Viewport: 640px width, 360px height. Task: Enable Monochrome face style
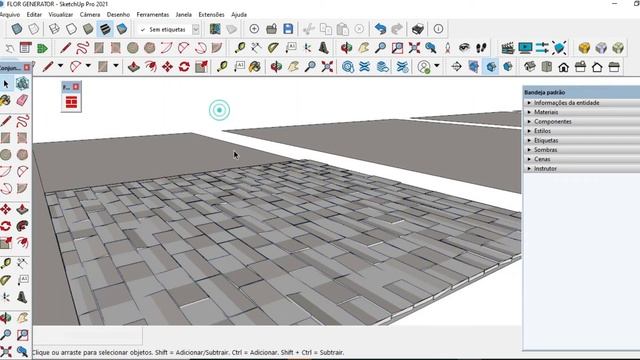point(122,29)
